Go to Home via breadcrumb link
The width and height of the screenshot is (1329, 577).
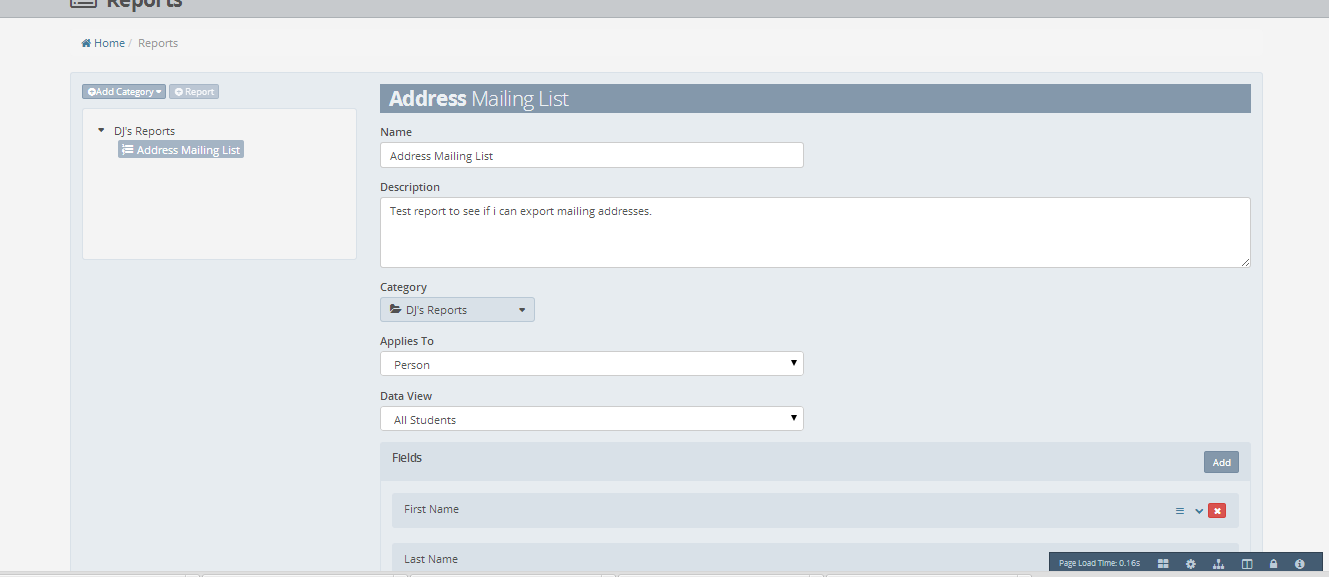coord(109,43)
